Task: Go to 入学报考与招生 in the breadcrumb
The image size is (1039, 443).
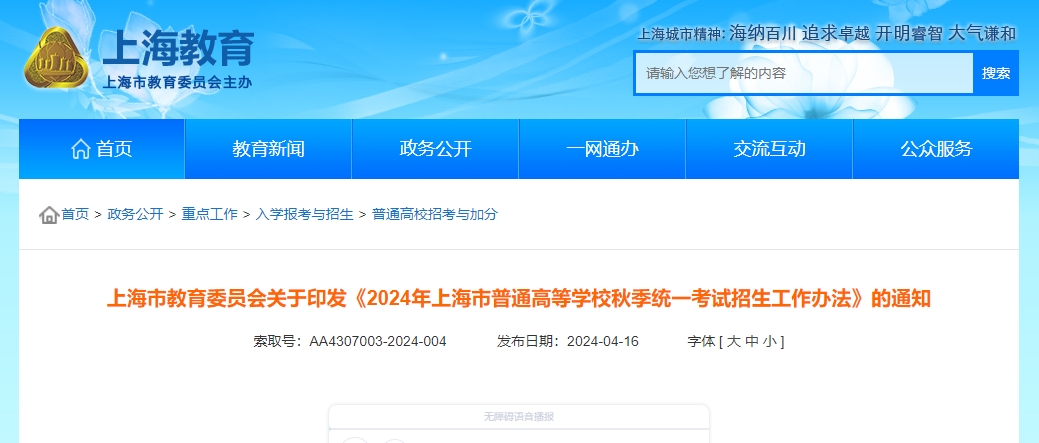Action: coord(304,214)
